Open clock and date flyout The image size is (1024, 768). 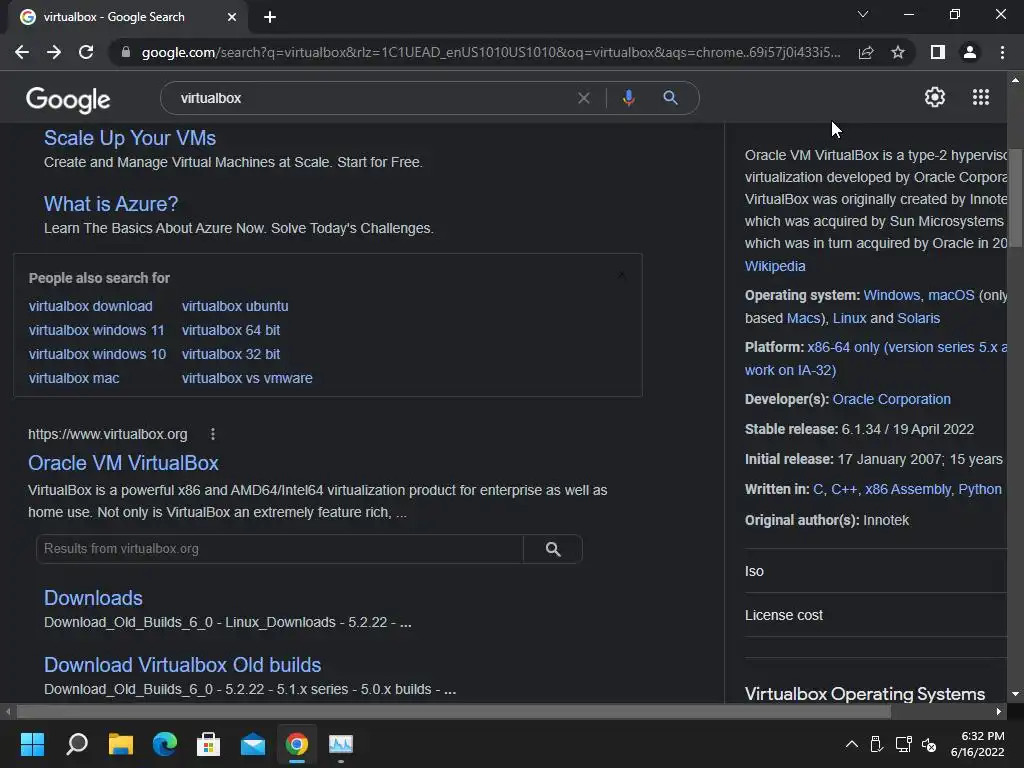(x=977, y=744)
